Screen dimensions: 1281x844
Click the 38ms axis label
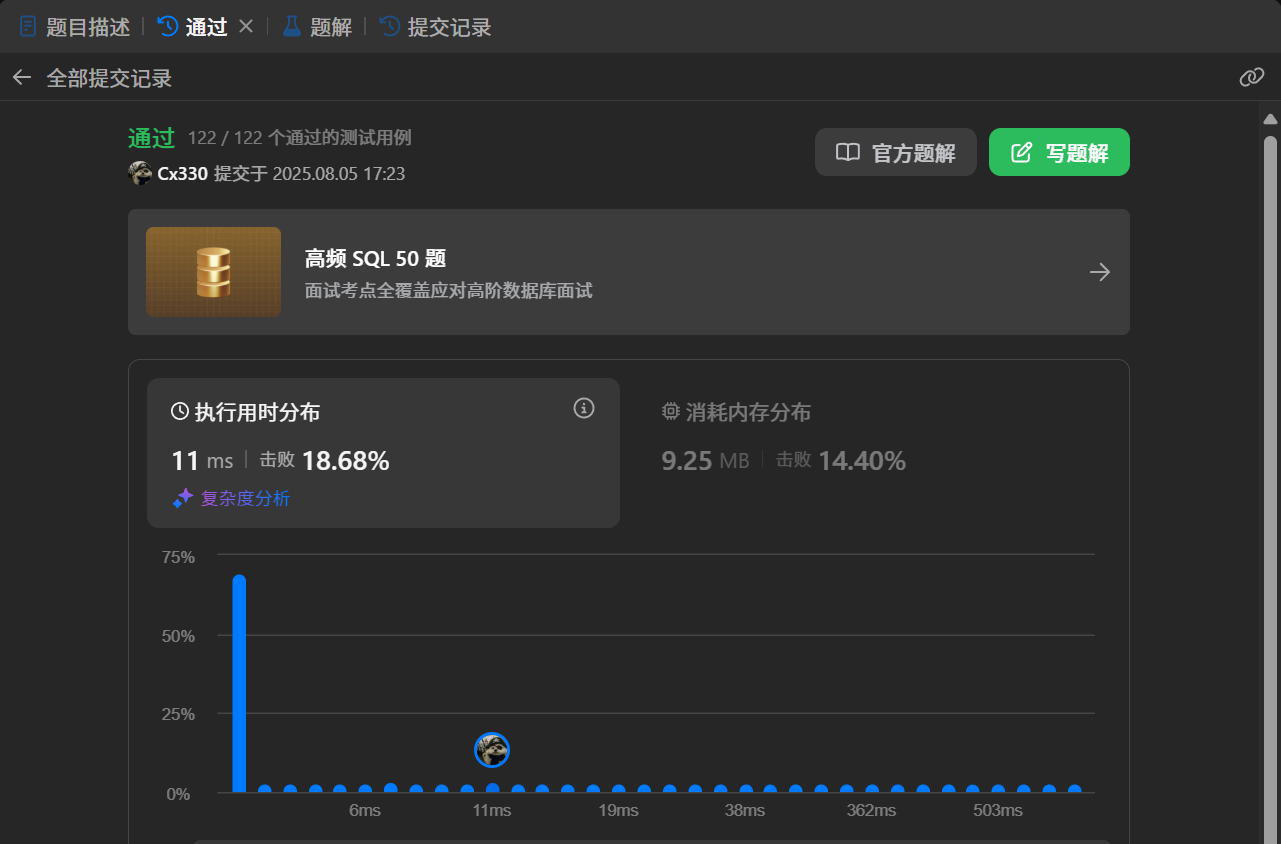[x=745, y=810]
